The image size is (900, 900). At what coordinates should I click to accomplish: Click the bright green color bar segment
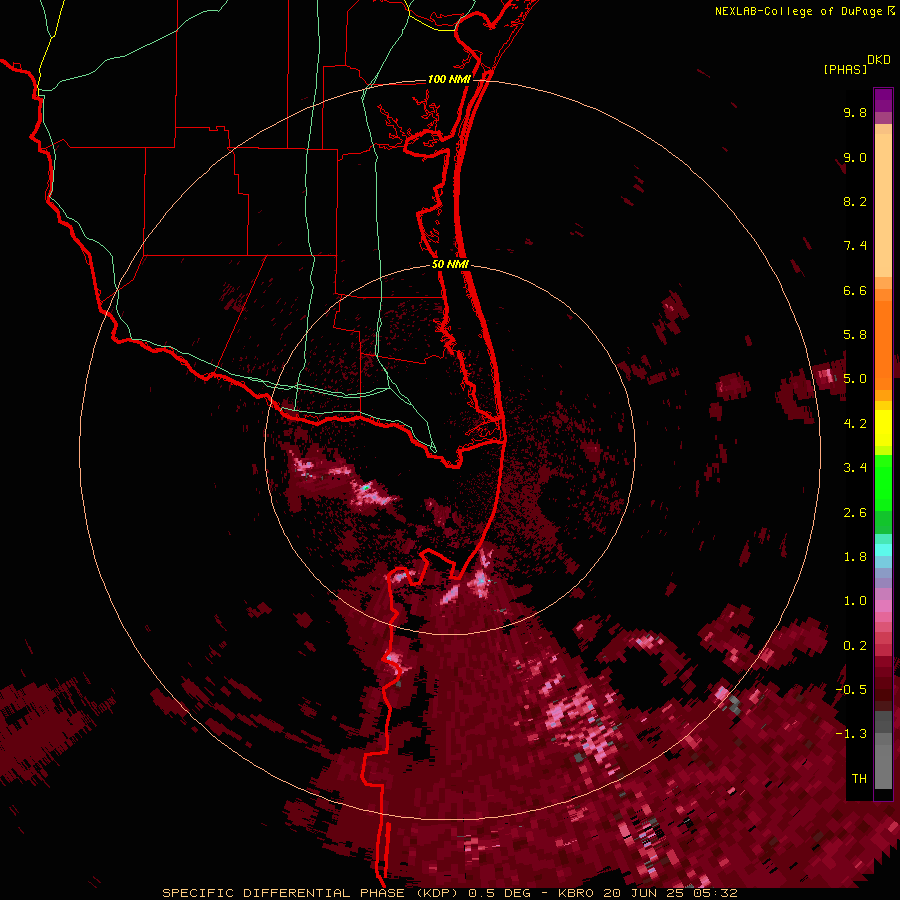click(883, 482)
